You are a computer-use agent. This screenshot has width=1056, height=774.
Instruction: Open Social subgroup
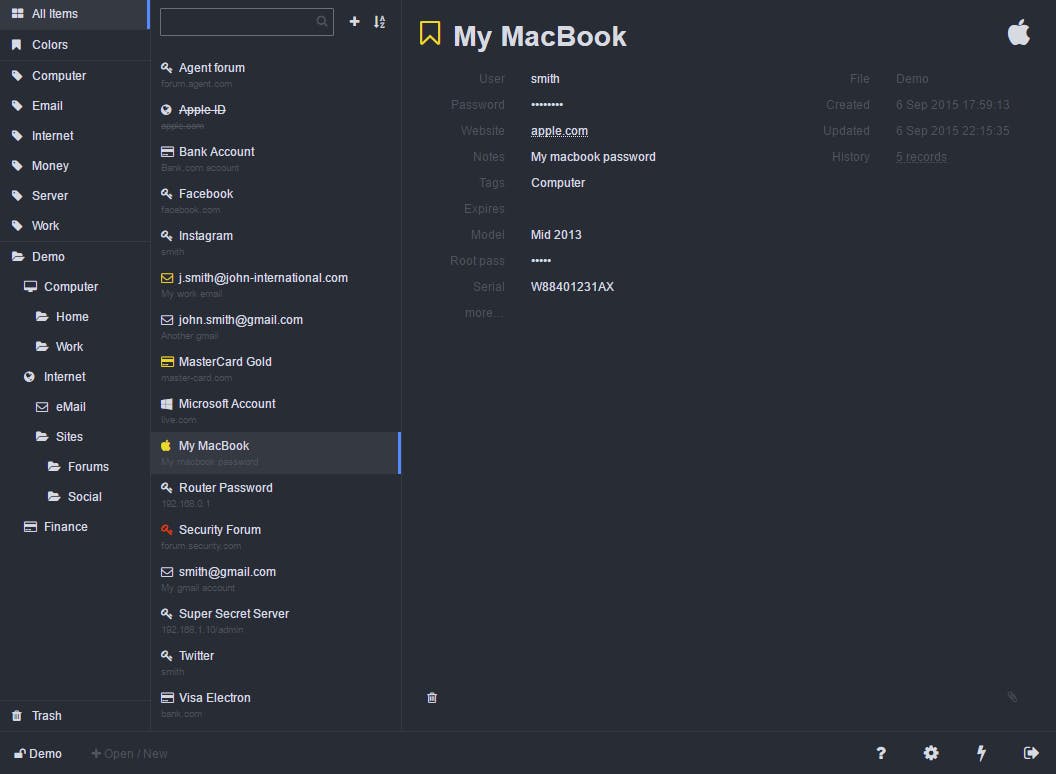tap(75, 496)
